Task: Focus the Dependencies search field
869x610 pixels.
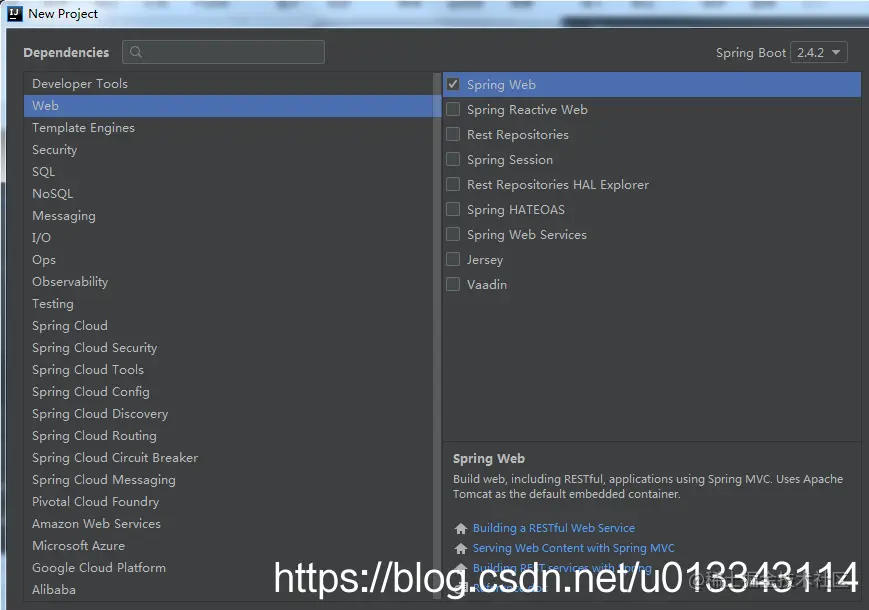Action: click(x=223, y=52)
